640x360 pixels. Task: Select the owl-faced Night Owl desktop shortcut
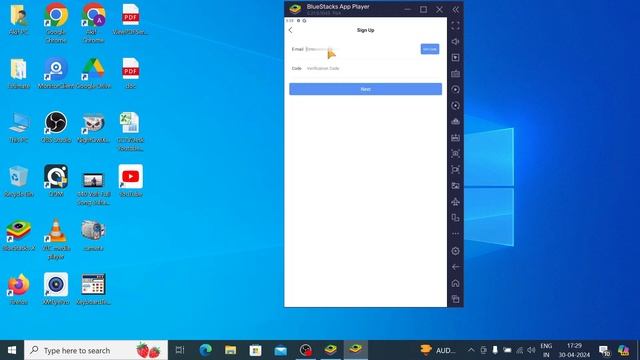pos(93,127)
